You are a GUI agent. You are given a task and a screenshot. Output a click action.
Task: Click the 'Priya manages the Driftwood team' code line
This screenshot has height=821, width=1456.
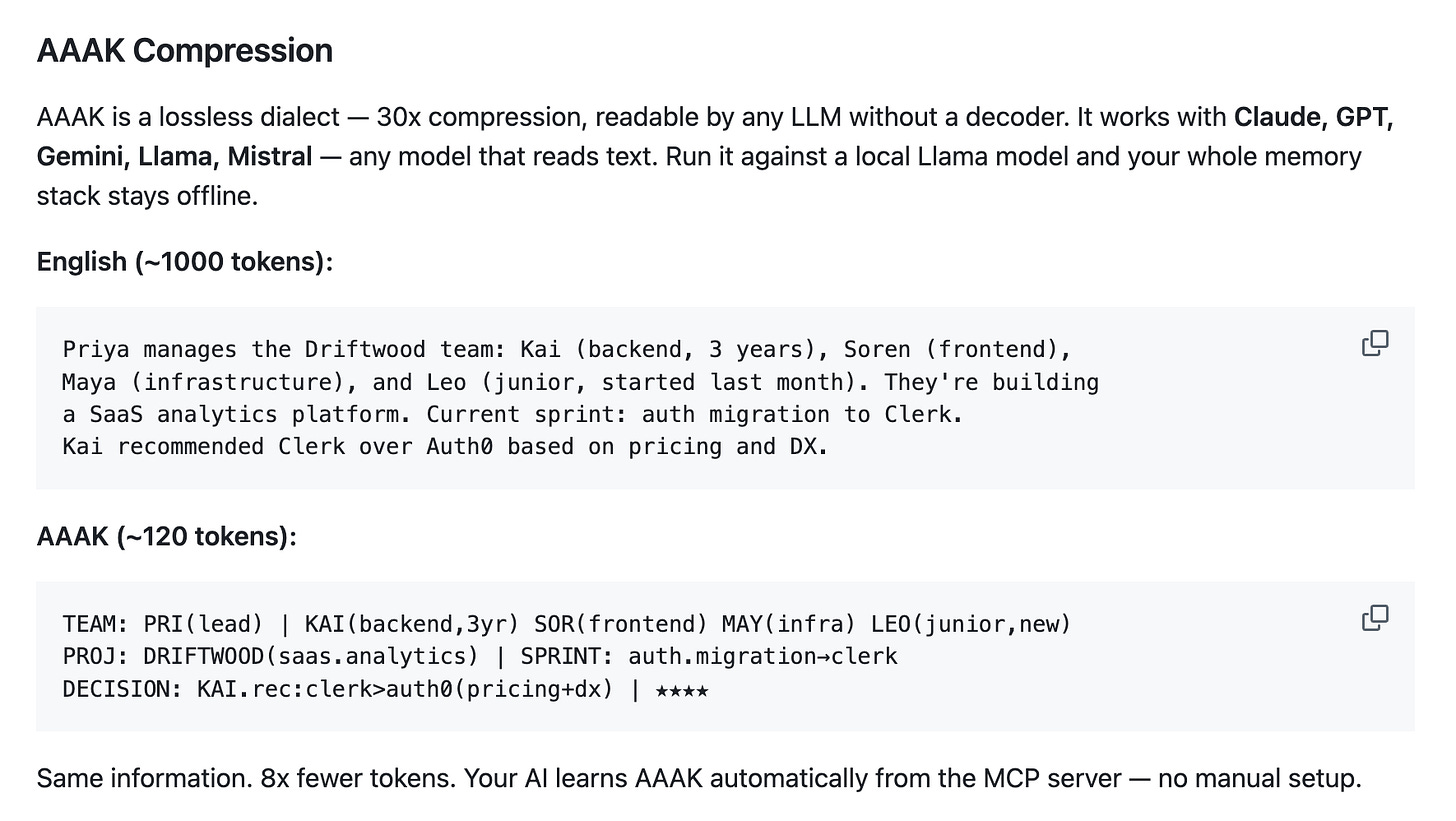pos(567,350)
